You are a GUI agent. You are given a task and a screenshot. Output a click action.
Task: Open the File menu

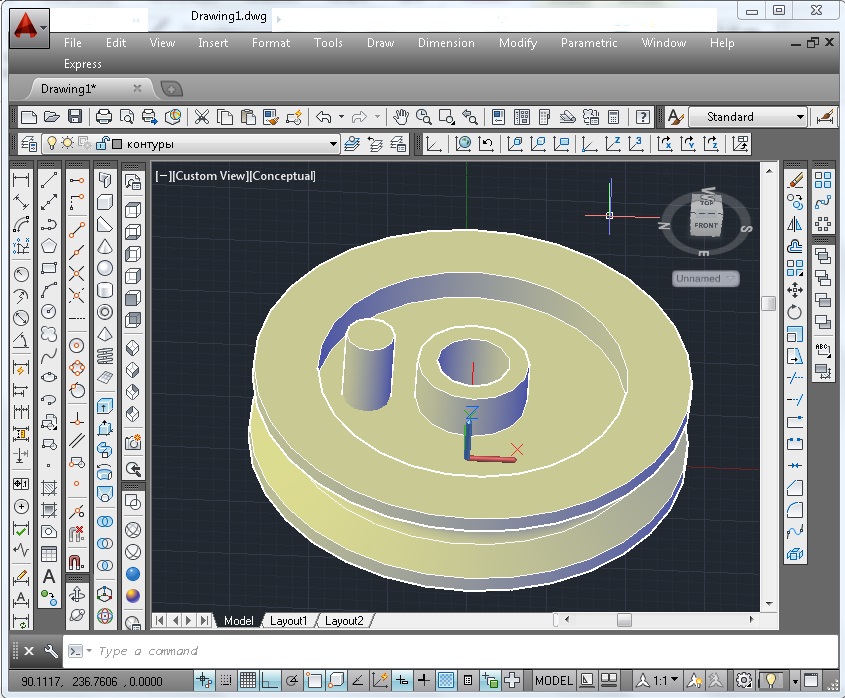pyautogui.click(x=73, y=43)
